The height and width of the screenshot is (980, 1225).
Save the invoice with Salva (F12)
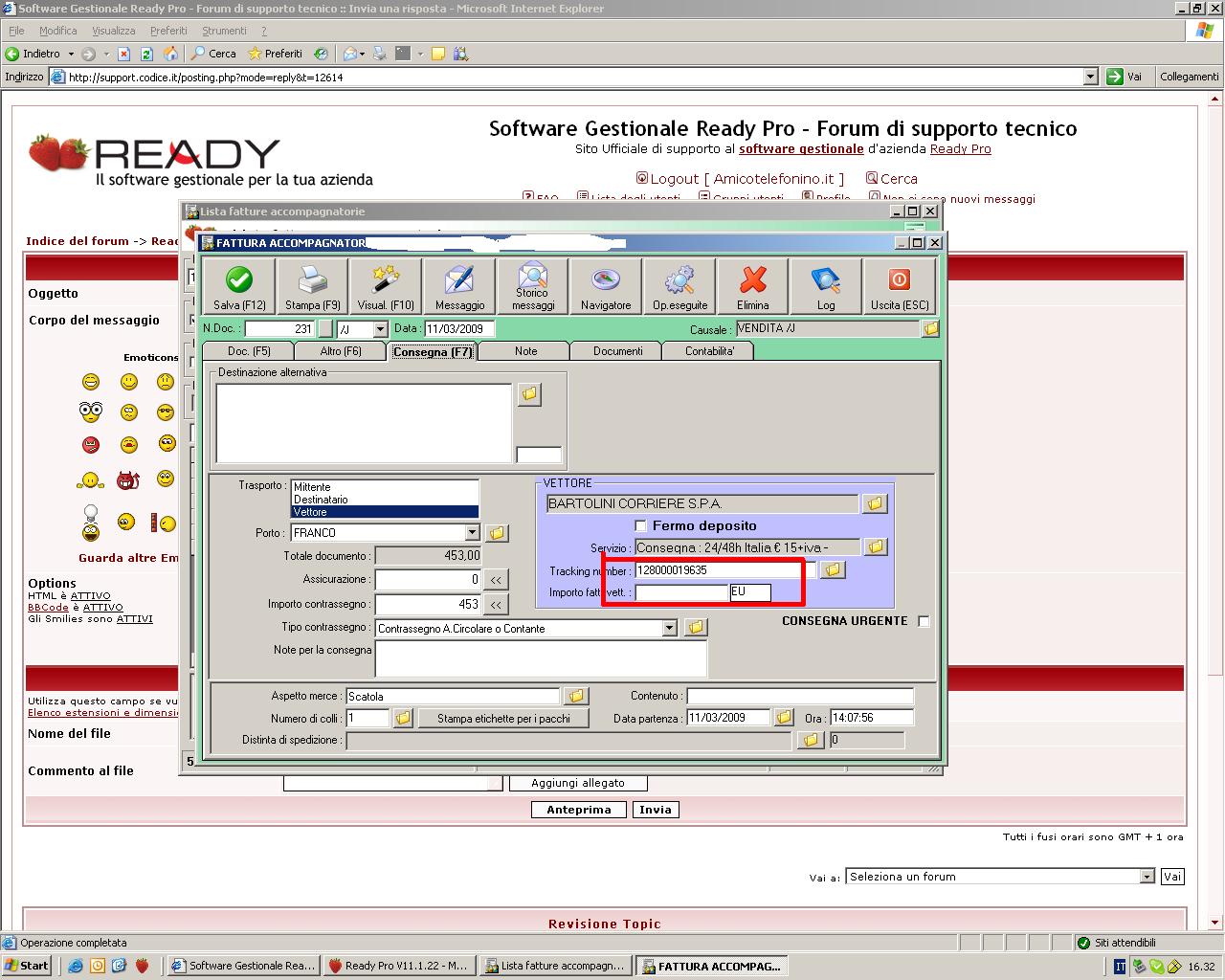pyautogui.click(x=239, y=286)
